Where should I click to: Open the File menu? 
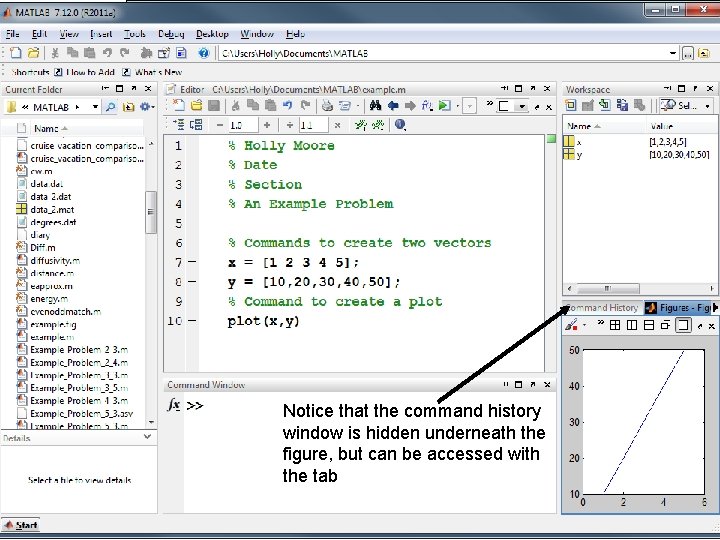[12, 34]
